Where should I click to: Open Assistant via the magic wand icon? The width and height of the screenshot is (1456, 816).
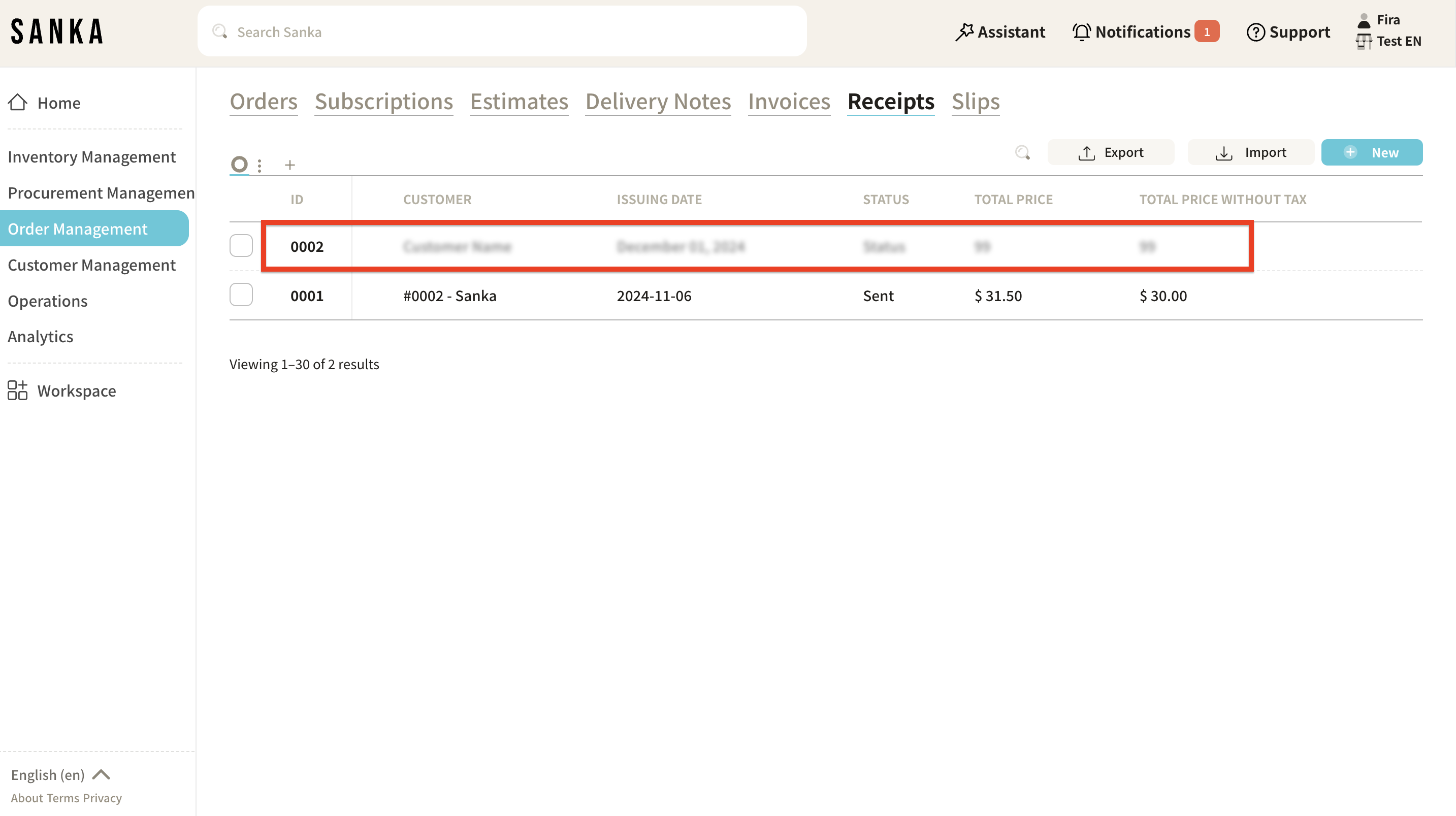(964, 31)
